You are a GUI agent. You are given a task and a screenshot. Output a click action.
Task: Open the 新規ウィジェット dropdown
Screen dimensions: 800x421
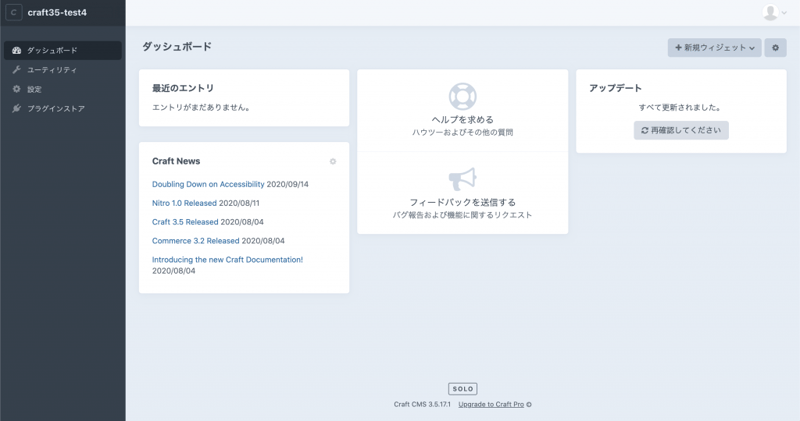coord(714,48)
